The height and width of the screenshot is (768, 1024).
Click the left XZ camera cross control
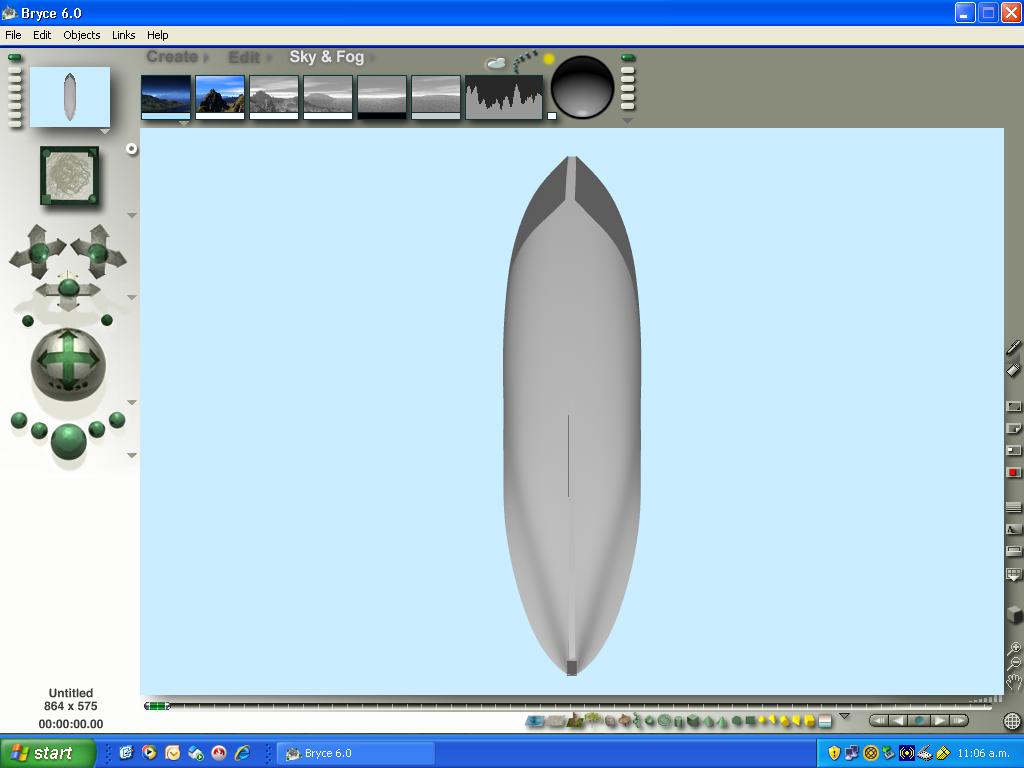(38, 252)
